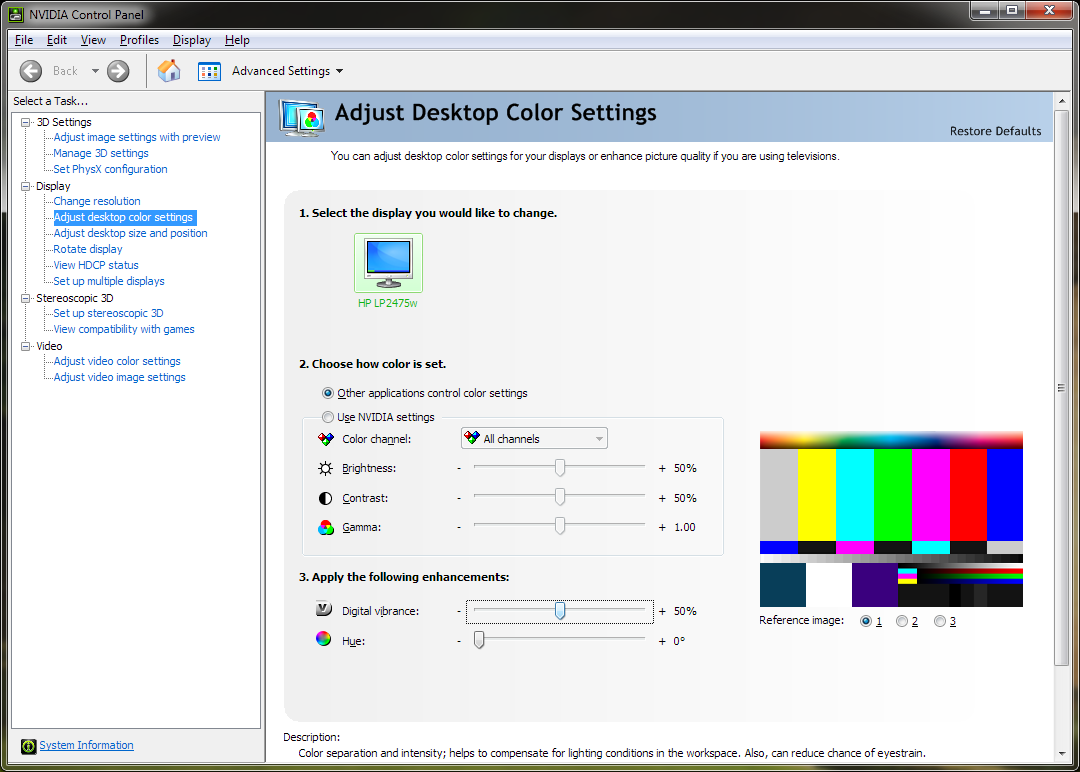Collapse the Video tree node
This screenshot has height=772, width=1080.
(25, 346)
